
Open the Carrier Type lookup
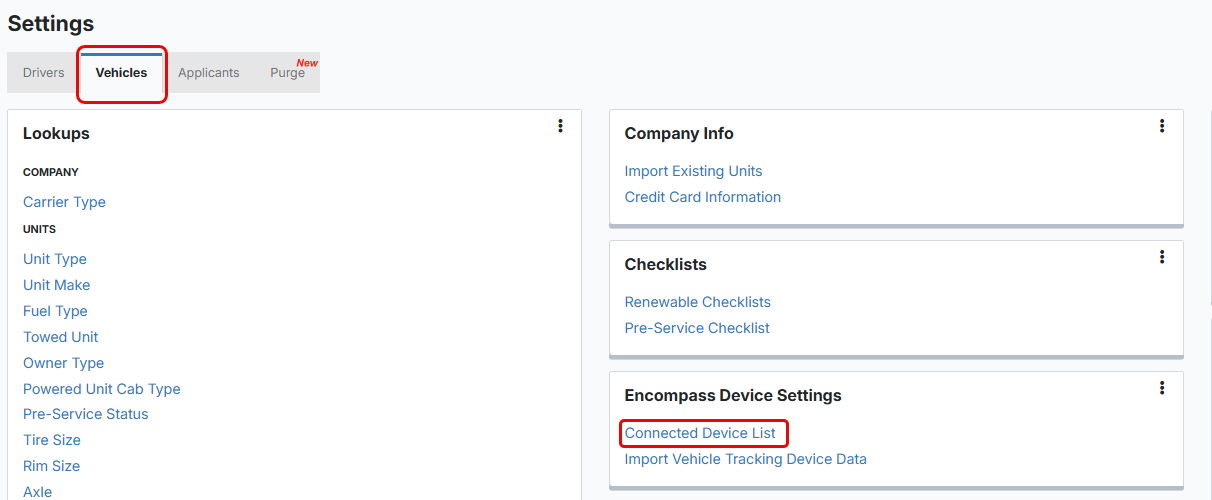tap(64, 202)
